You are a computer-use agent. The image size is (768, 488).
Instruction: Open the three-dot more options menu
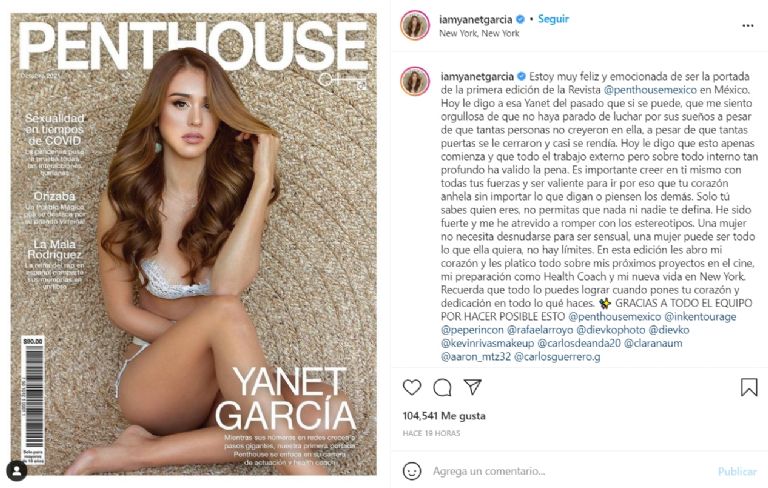[x=747, y=25]
